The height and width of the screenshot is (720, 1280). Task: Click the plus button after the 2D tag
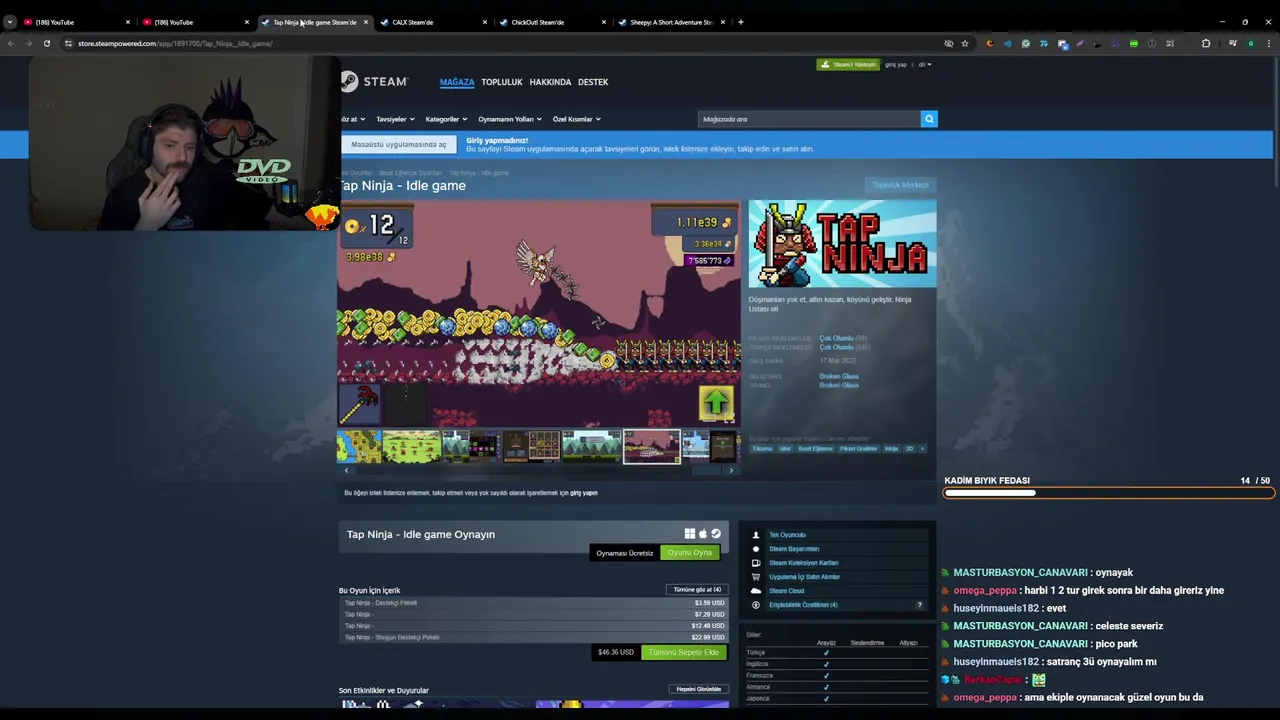[x=922, y=449]
